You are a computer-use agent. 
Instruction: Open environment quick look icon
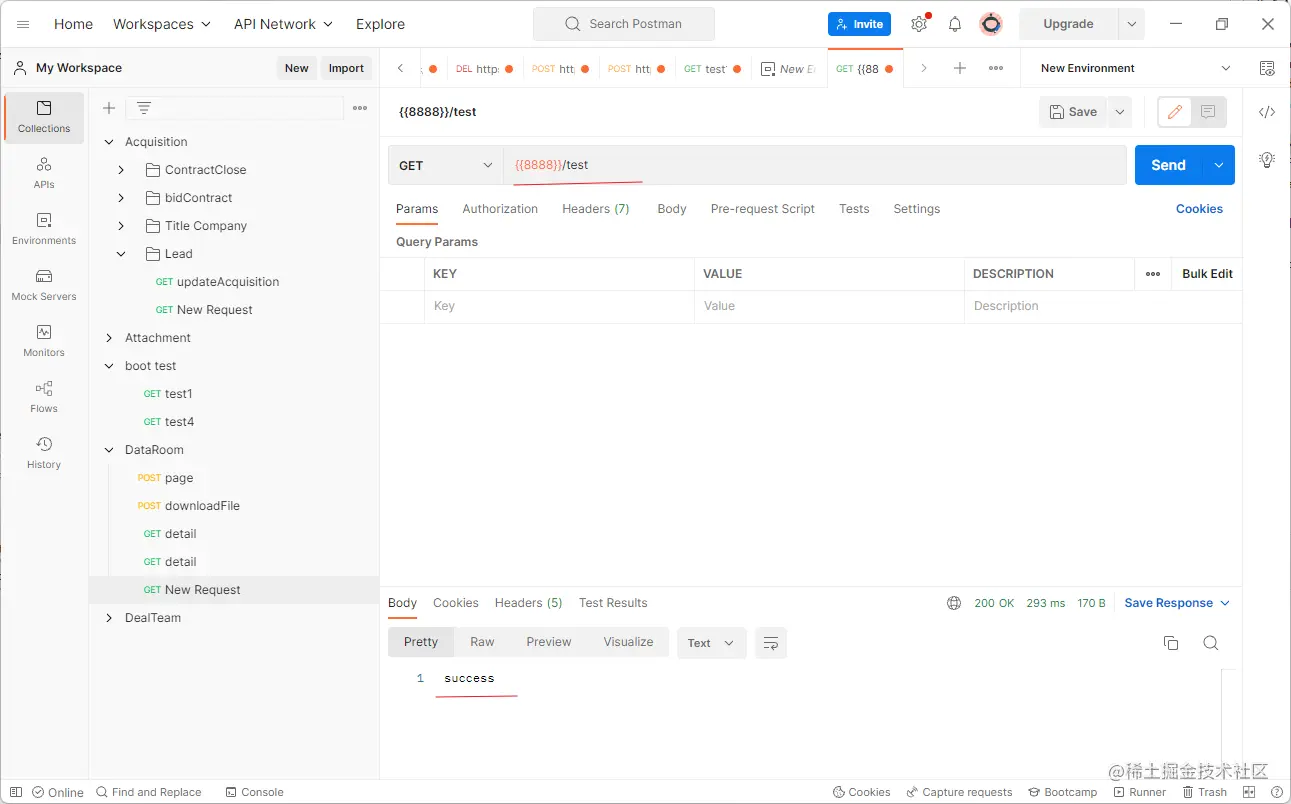tap(1267, 68)
